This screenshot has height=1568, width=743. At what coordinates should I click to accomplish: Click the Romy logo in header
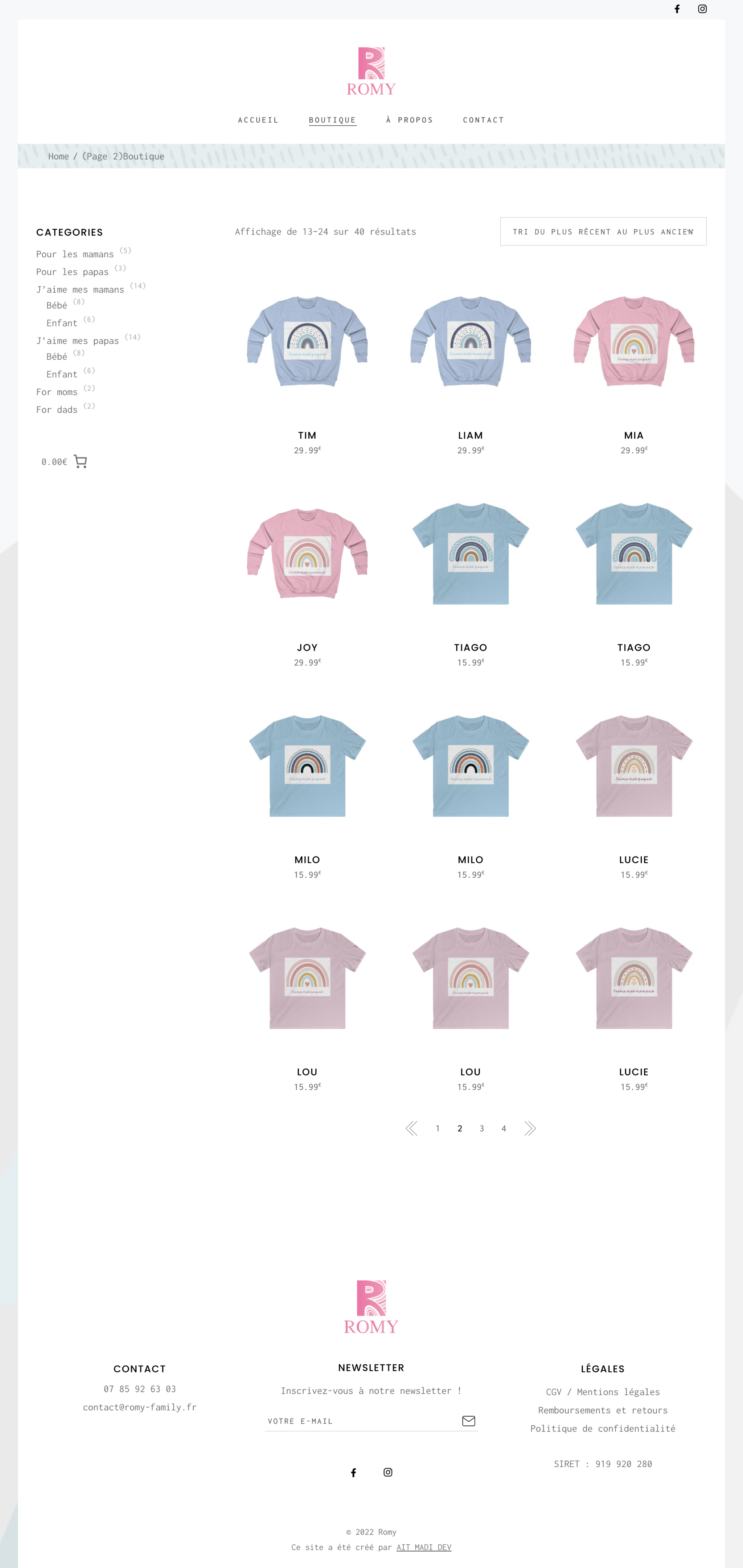point(371,71)
